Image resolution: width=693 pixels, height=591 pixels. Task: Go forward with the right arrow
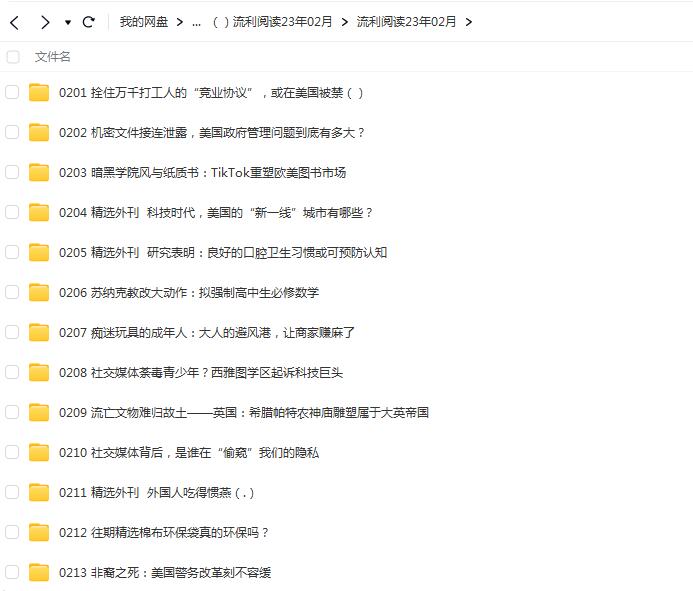coord(45,22)
